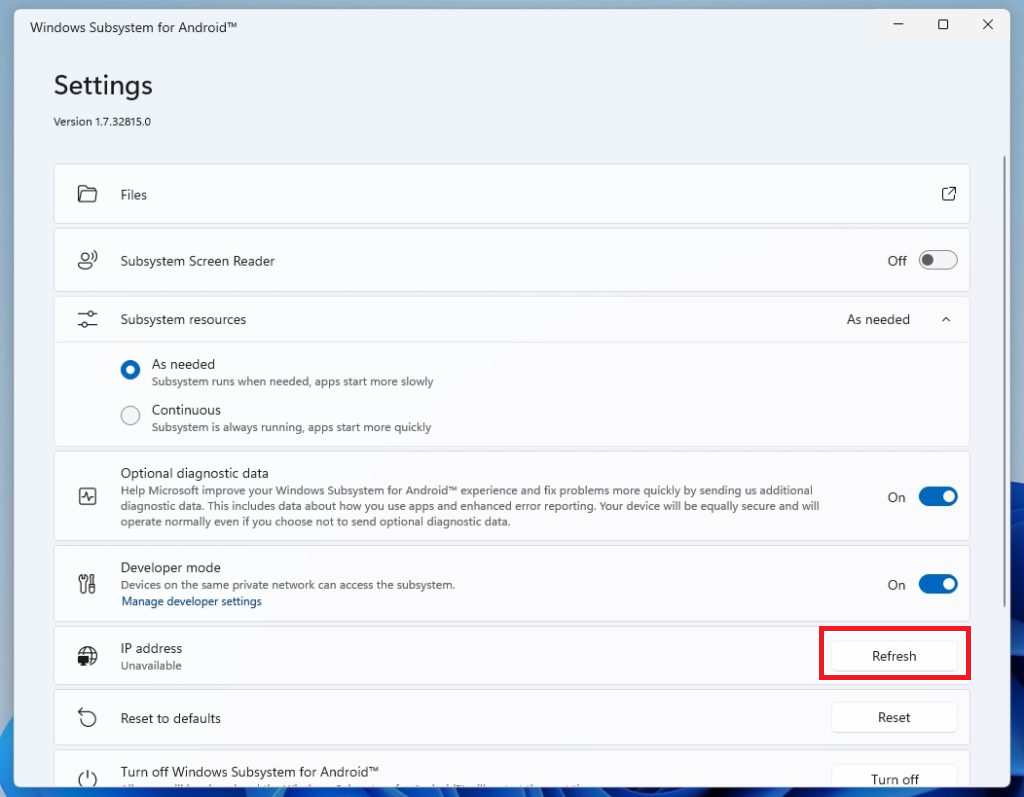Open Files with the external link icon
Viewport: 1024px width, 797px height.
948,194
